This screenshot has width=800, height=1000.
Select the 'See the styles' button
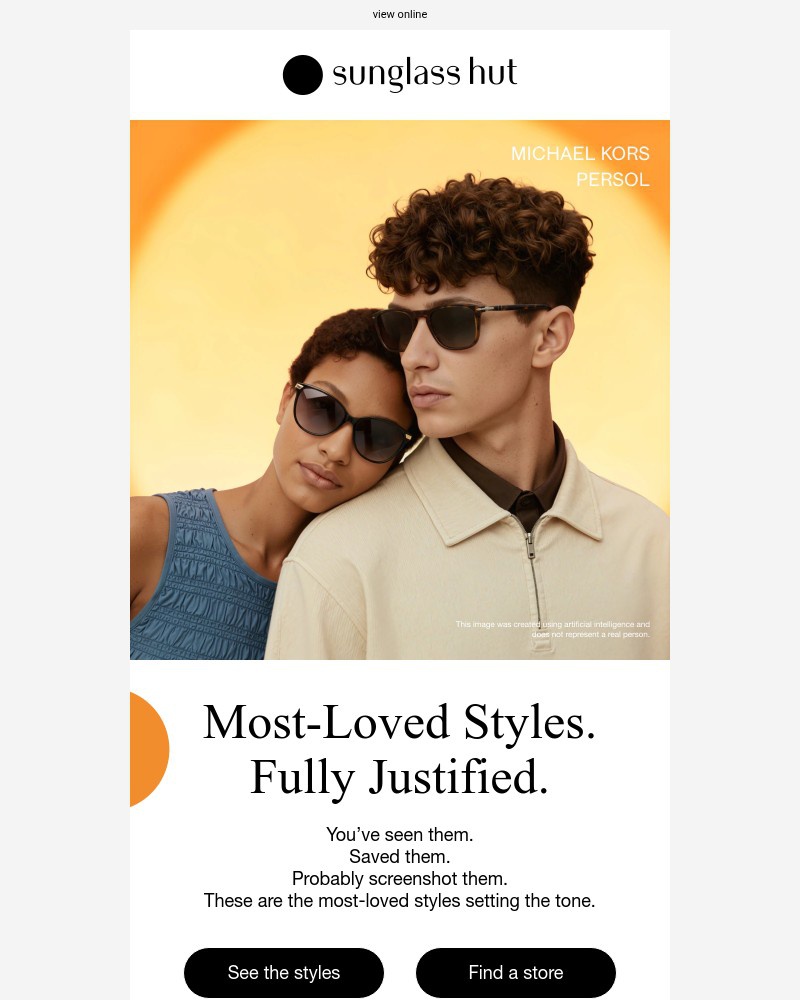click(x=284, y=973)
